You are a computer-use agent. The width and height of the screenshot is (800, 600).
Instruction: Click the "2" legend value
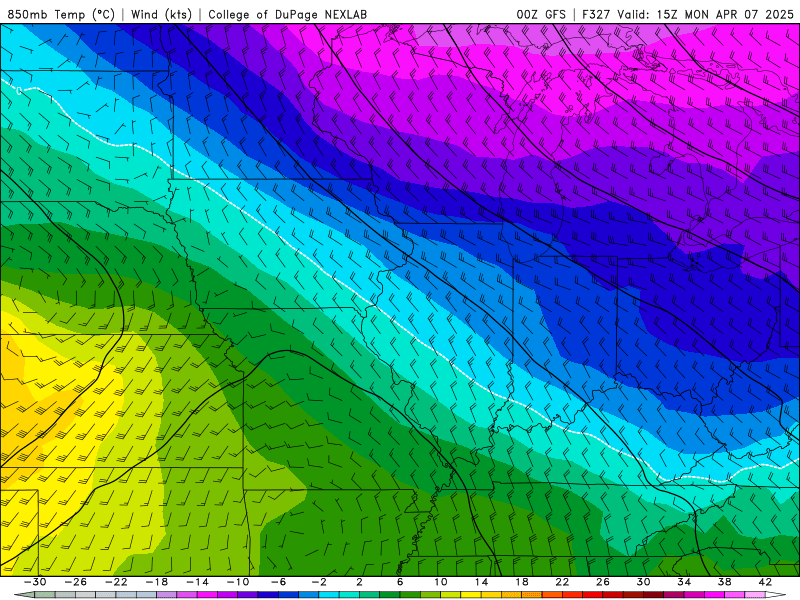pos(360,582)
